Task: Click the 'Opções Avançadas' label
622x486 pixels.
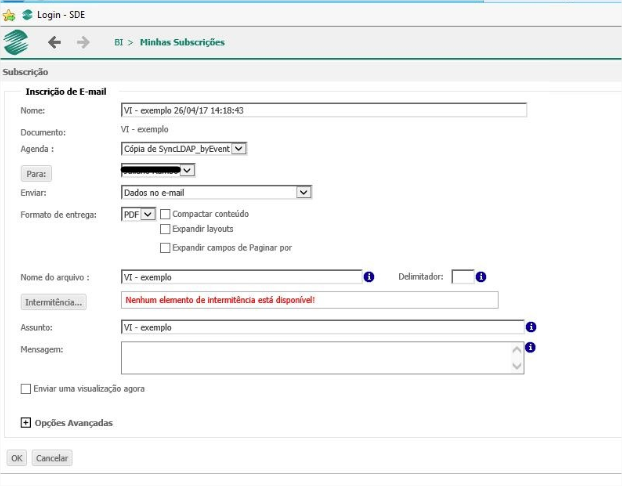Action: [74, 423]
